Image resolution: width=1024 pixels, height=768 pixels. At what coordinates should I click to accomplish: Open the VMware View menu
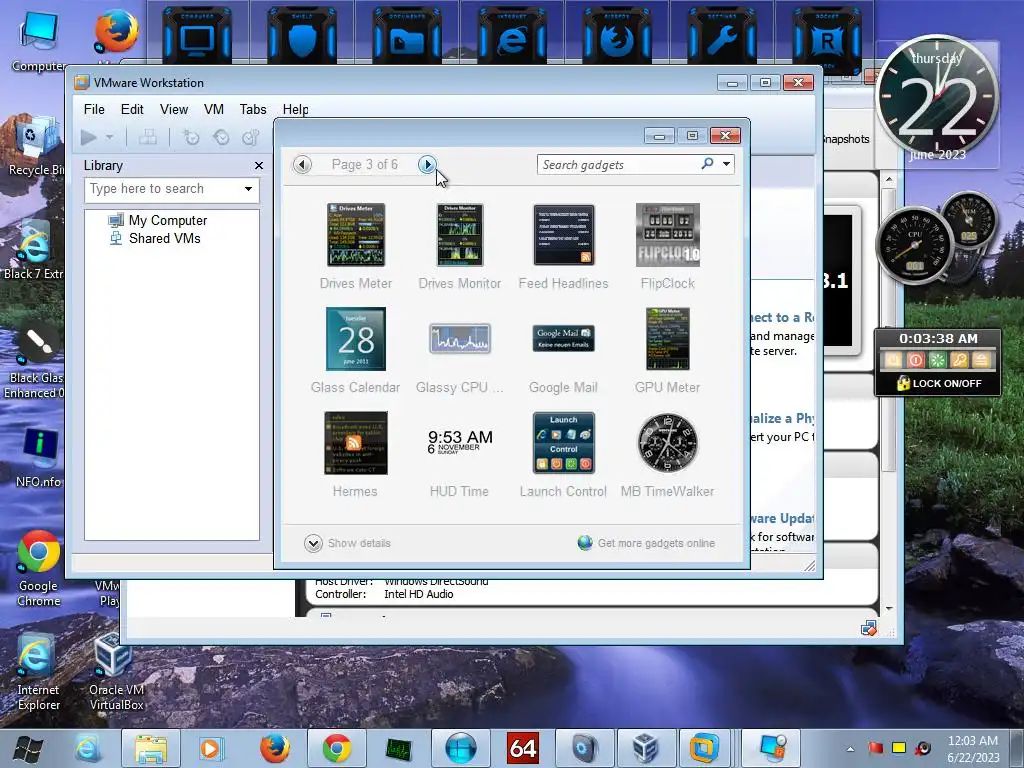[174, 110]
